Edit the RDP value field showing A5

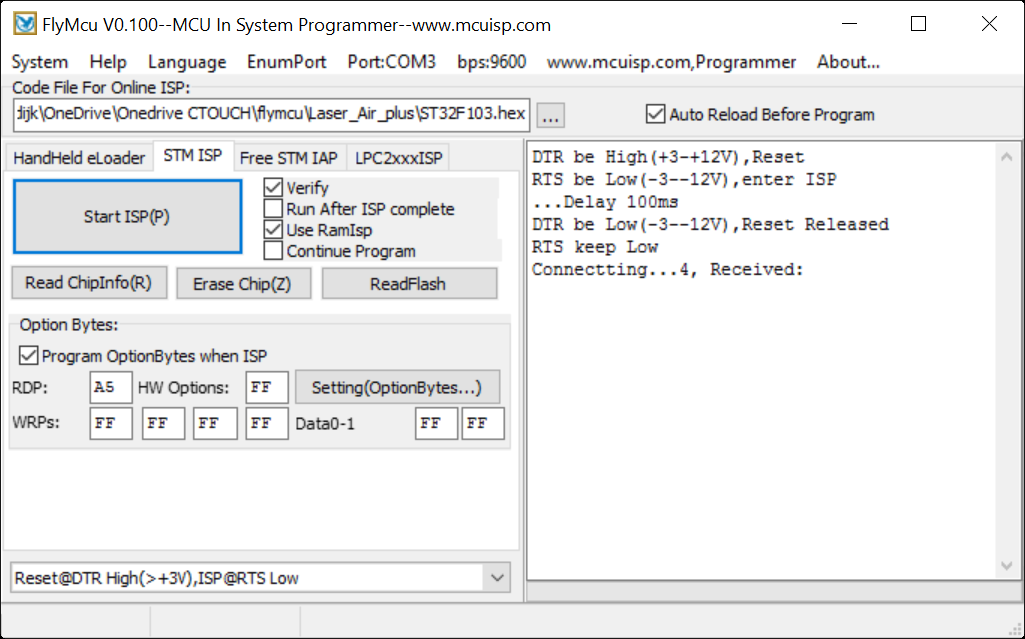click(x=110, y=387)
